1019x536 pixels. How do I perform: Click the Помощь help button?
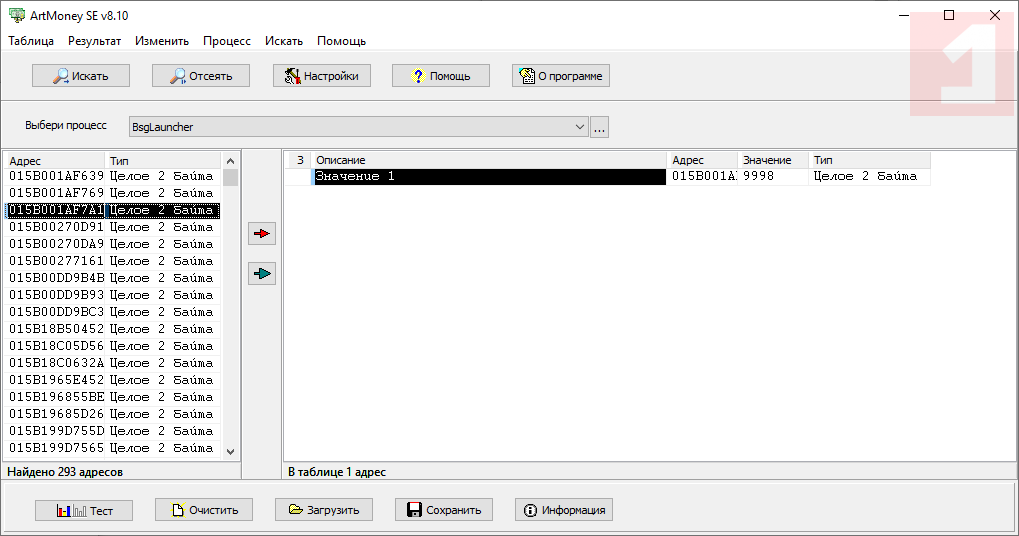tap(441, 76)
